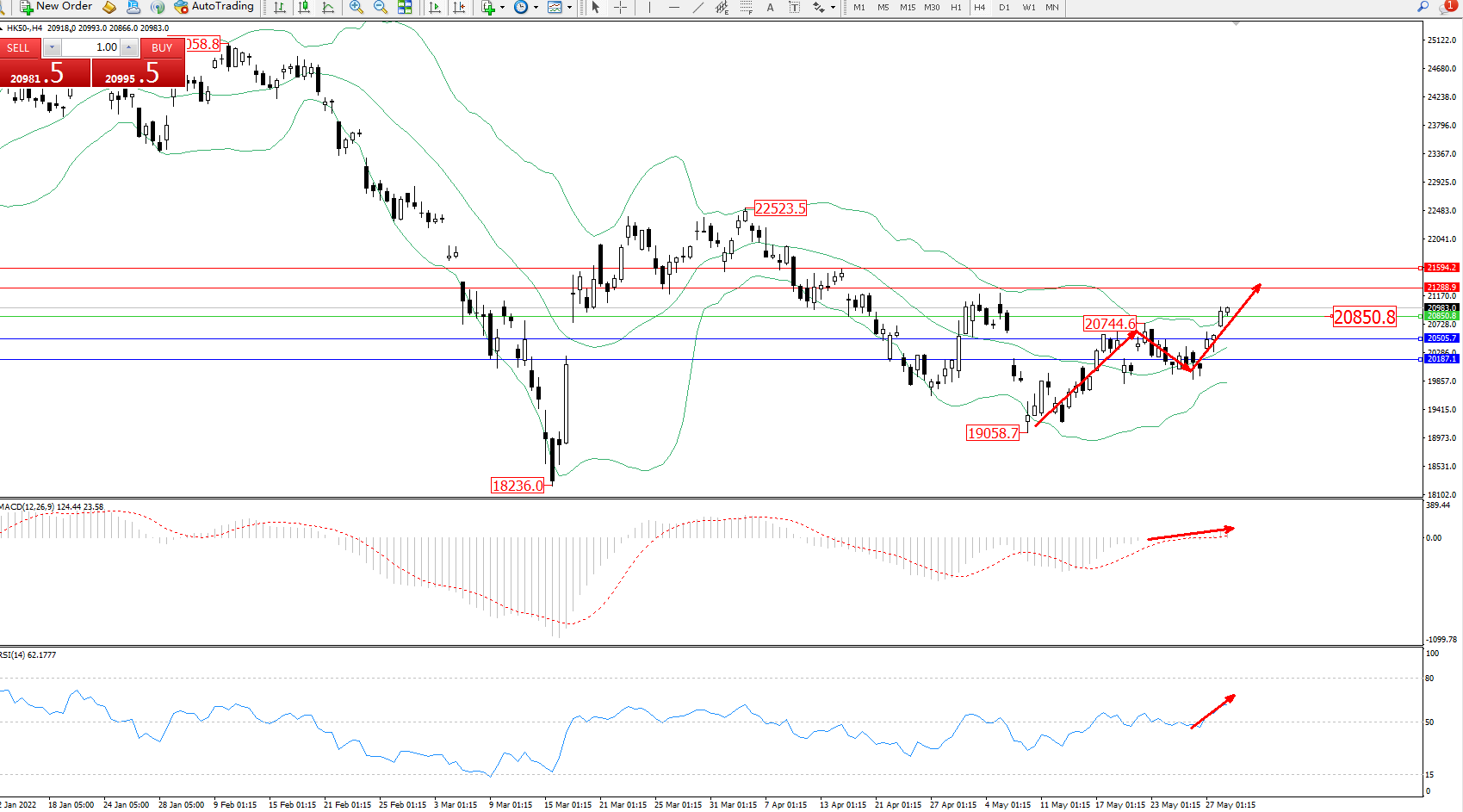Screen dimensions: 1463x812
Task: Click the New Order button
Action: coord(56,7)
